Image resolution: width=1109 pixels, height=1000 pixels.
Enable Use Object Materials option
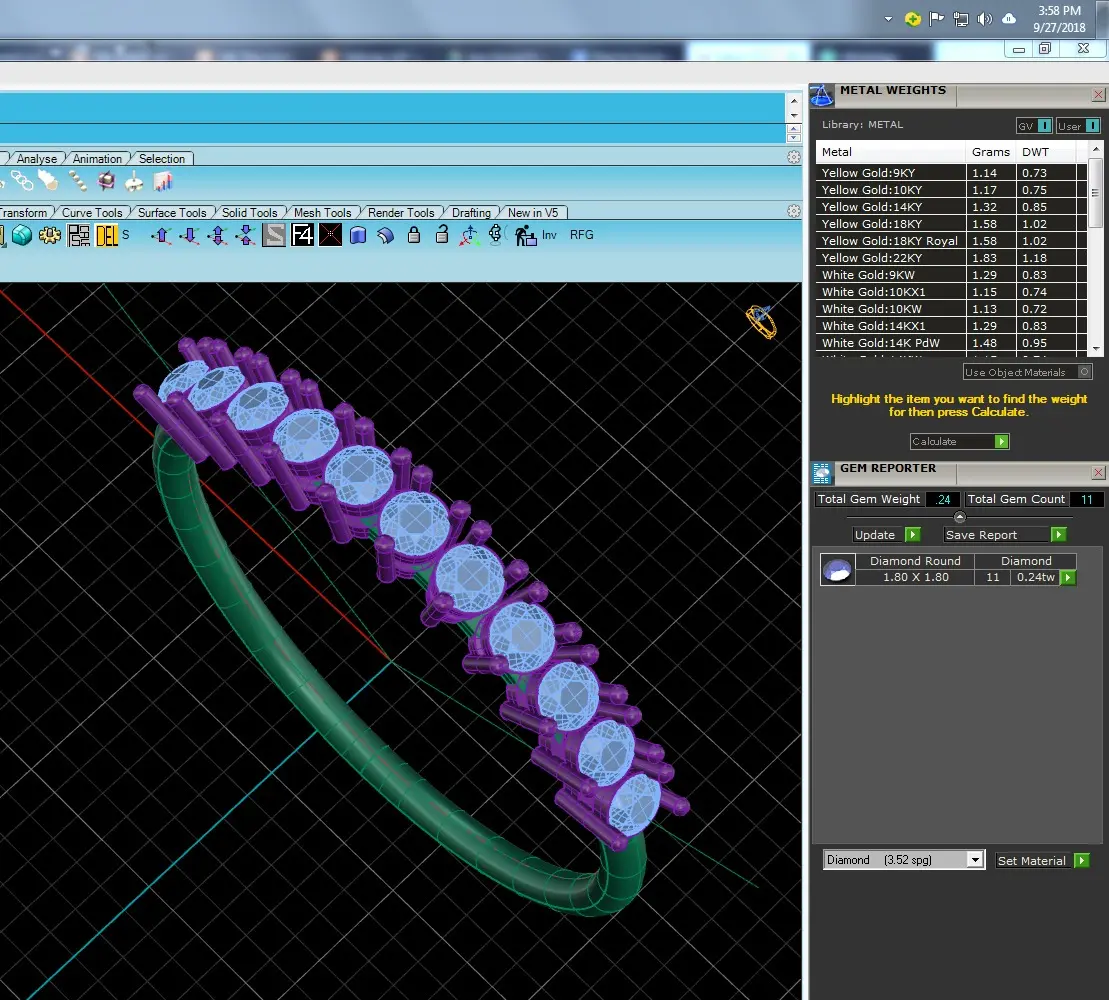coord(1084,372)
